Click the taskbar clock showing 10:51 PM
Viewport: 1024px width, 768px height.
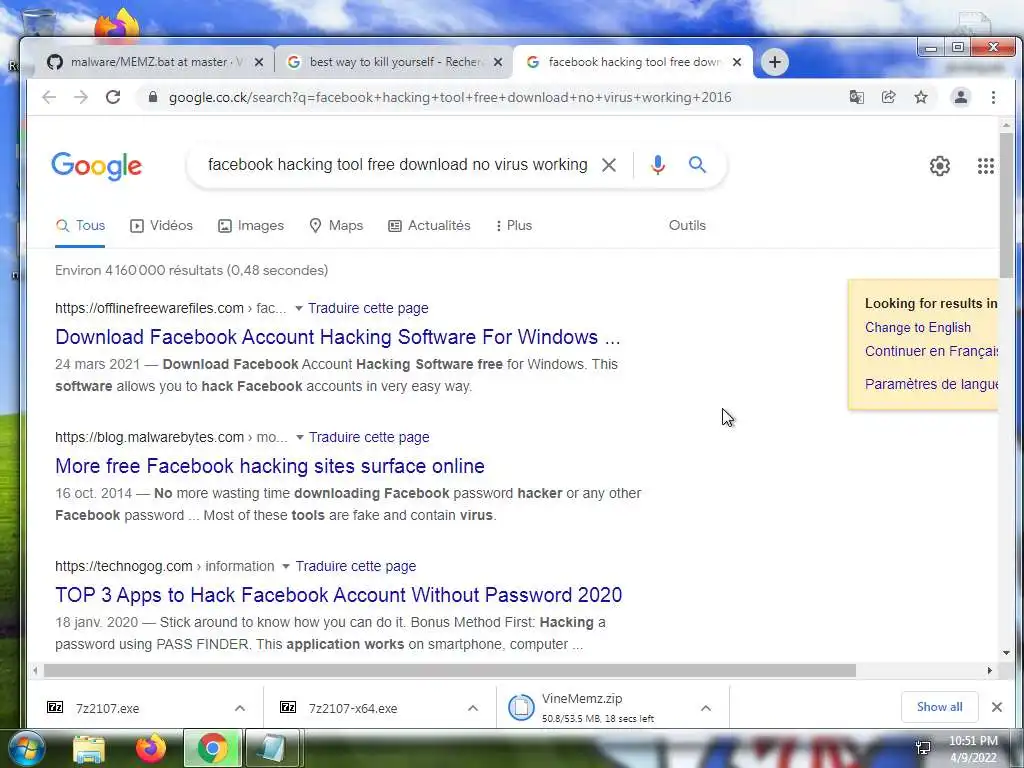[973, 748]
